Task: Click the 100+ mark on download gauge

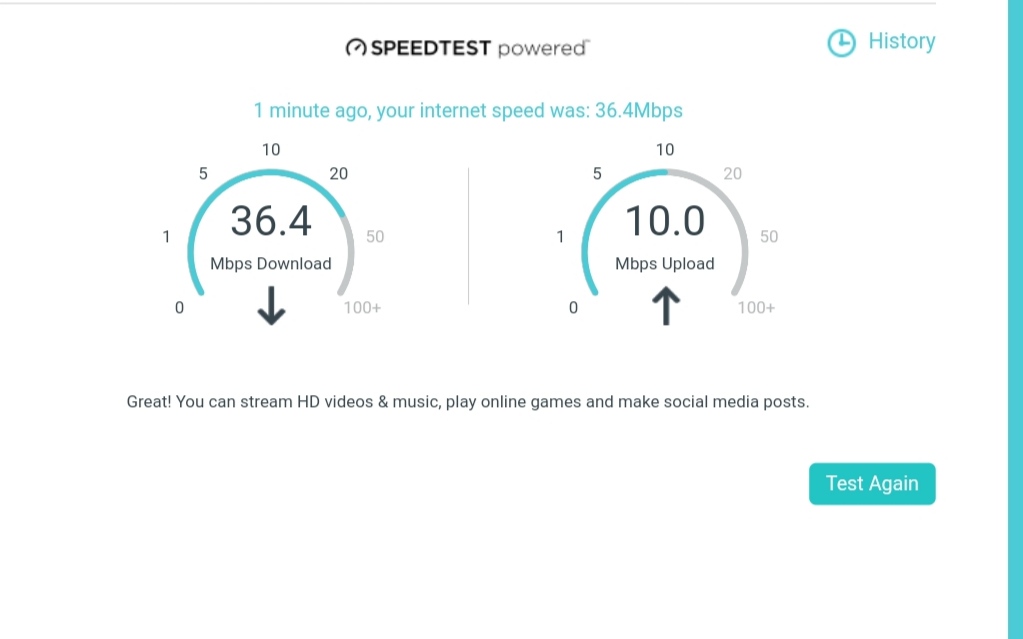Action: [361, 307]
